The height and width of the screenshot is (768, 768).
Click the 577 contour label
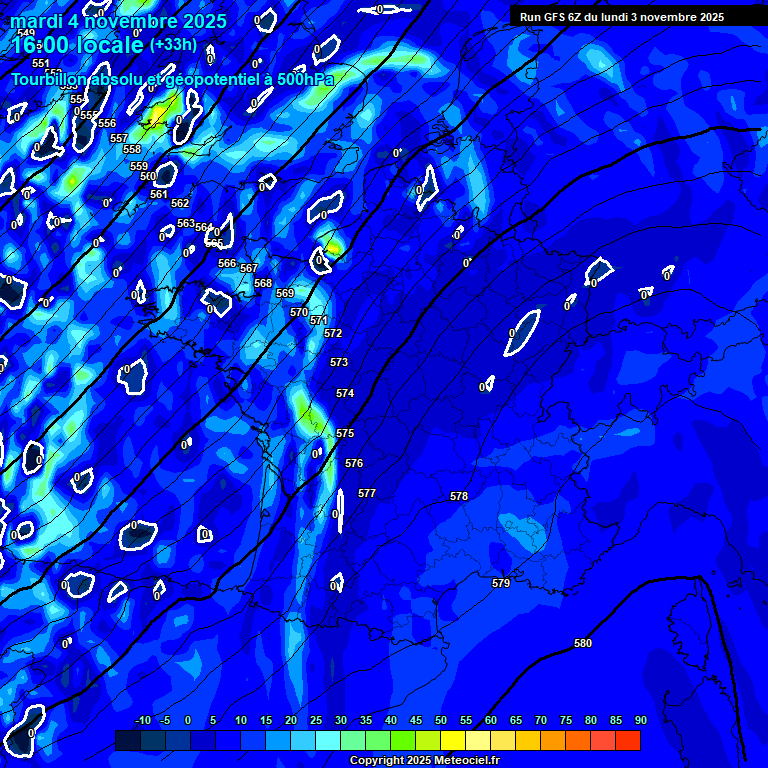[x=367, y=493]
